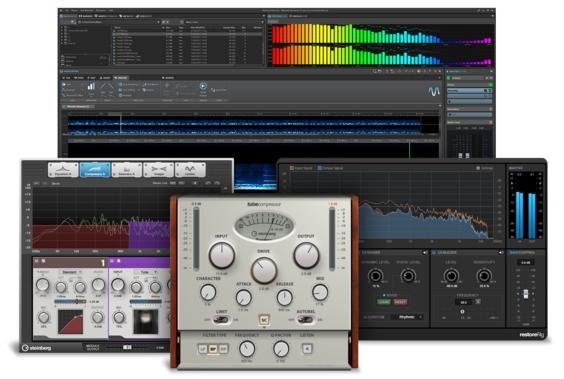Viewport: 564px width, 379px height.
Task: Click the Static Level knob in RestoreRig
Action: click(x=408, y=276)
